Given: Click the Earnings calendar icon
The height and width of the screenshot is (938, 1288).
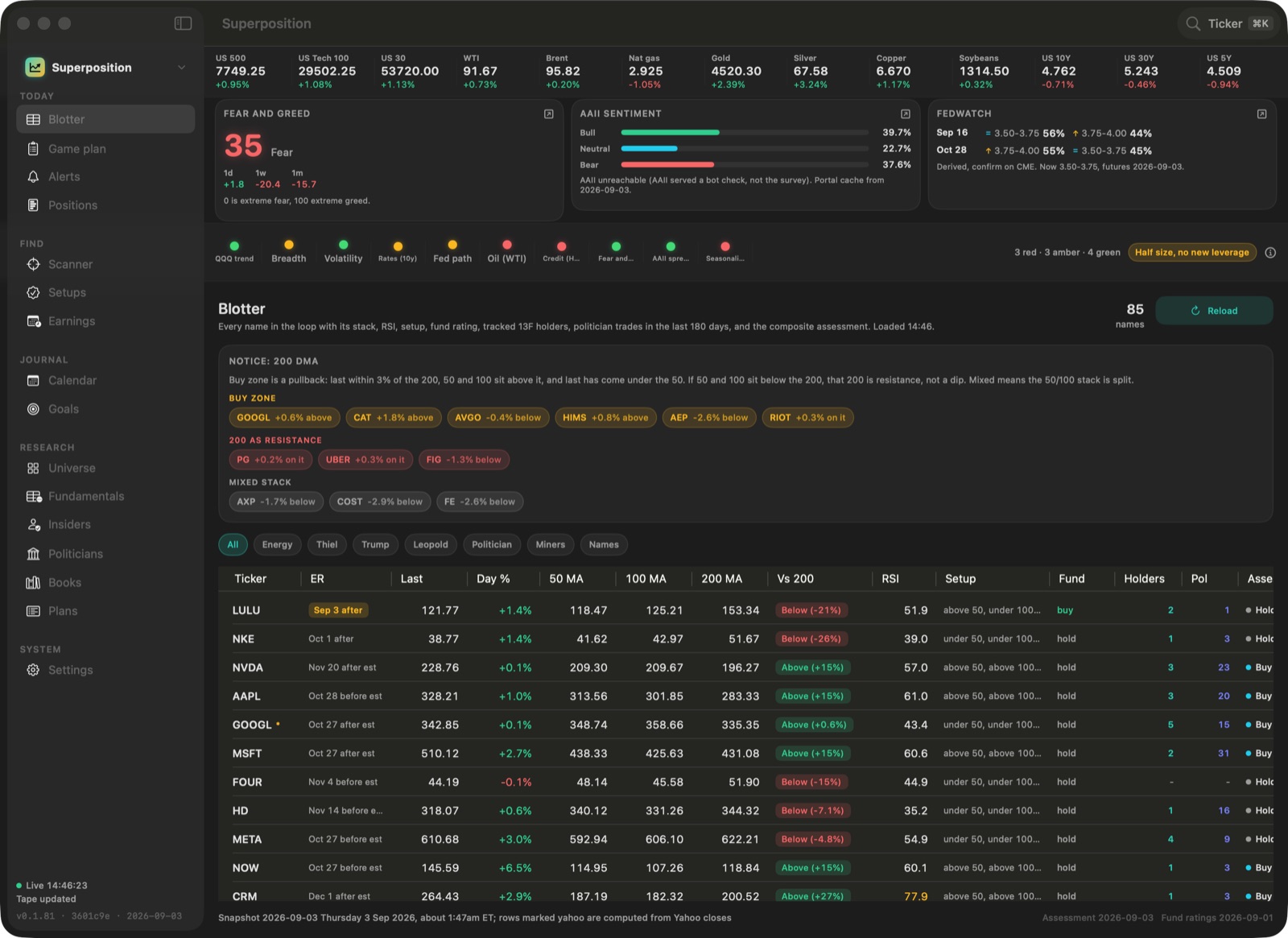Looking at the screenshot, I should (33, 321).
